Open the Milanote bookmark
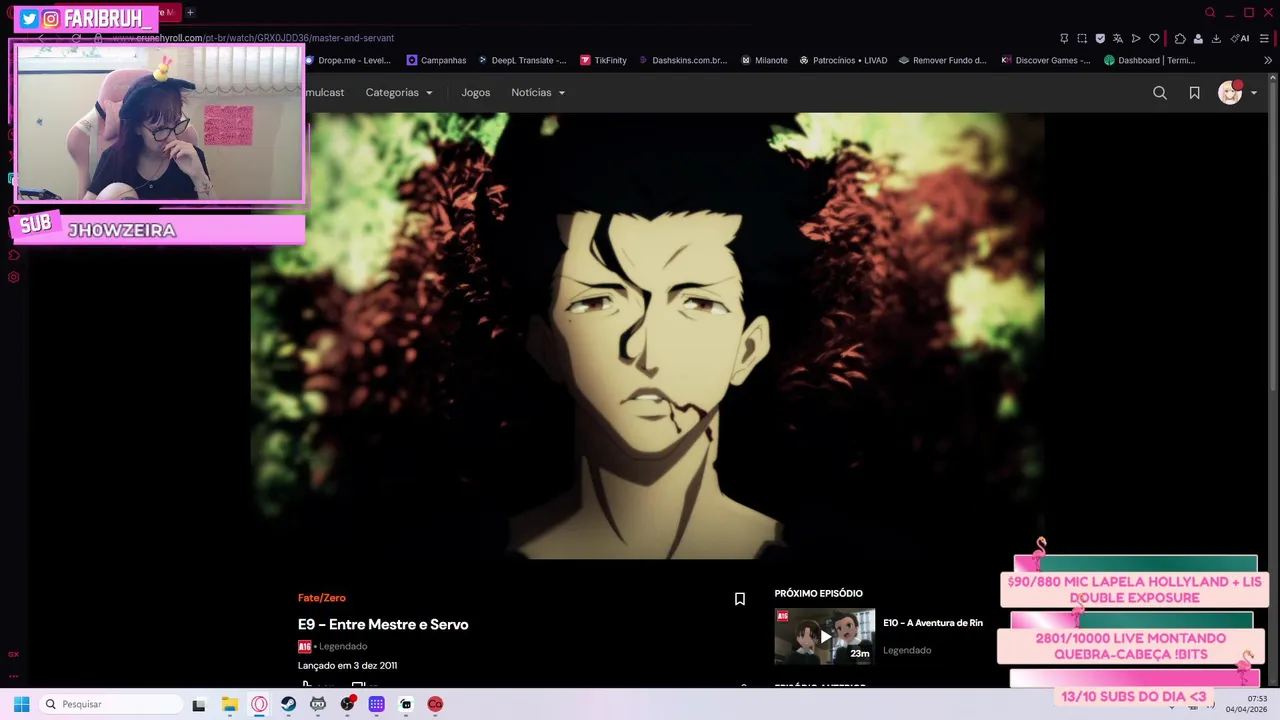 pos(764,60)
